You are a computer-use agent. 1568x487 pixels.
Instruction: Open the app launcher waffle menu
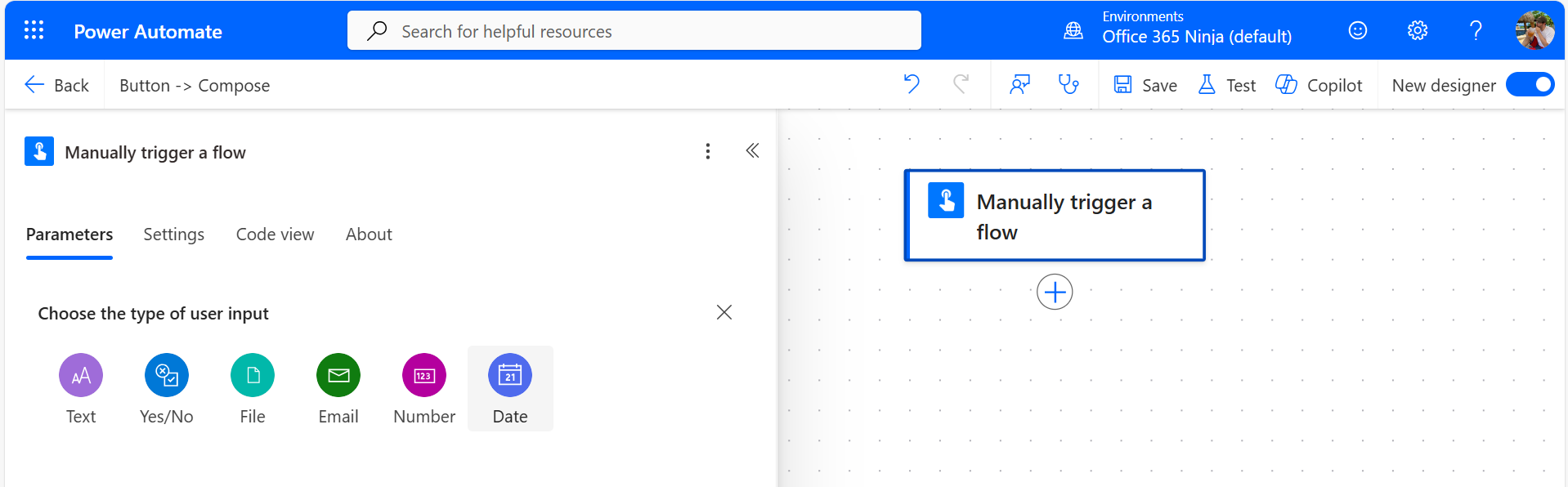pyautogui.click(x=34, y=31)
